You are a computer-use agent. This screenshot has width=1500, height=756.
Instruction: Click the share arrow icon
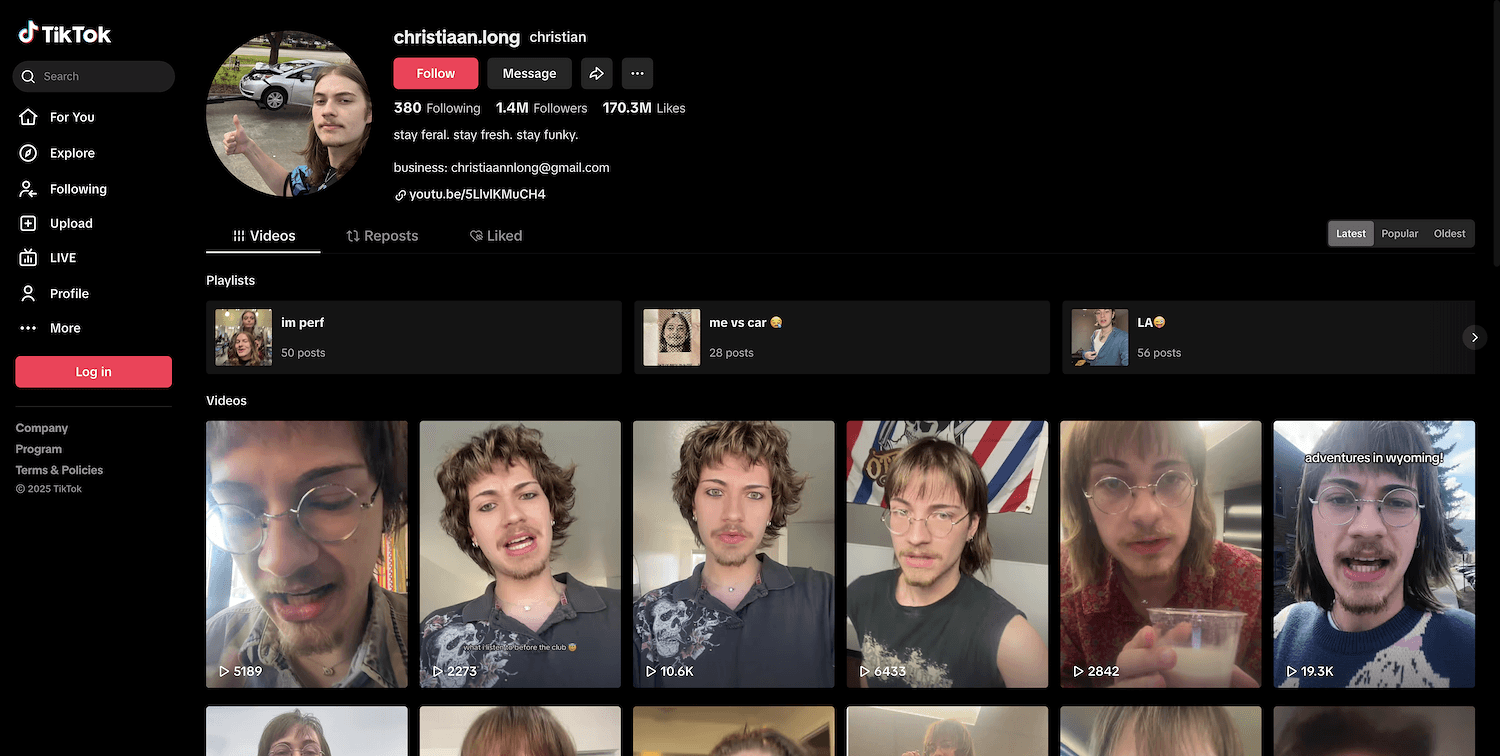pyautogui.click(x=597, y=73)
